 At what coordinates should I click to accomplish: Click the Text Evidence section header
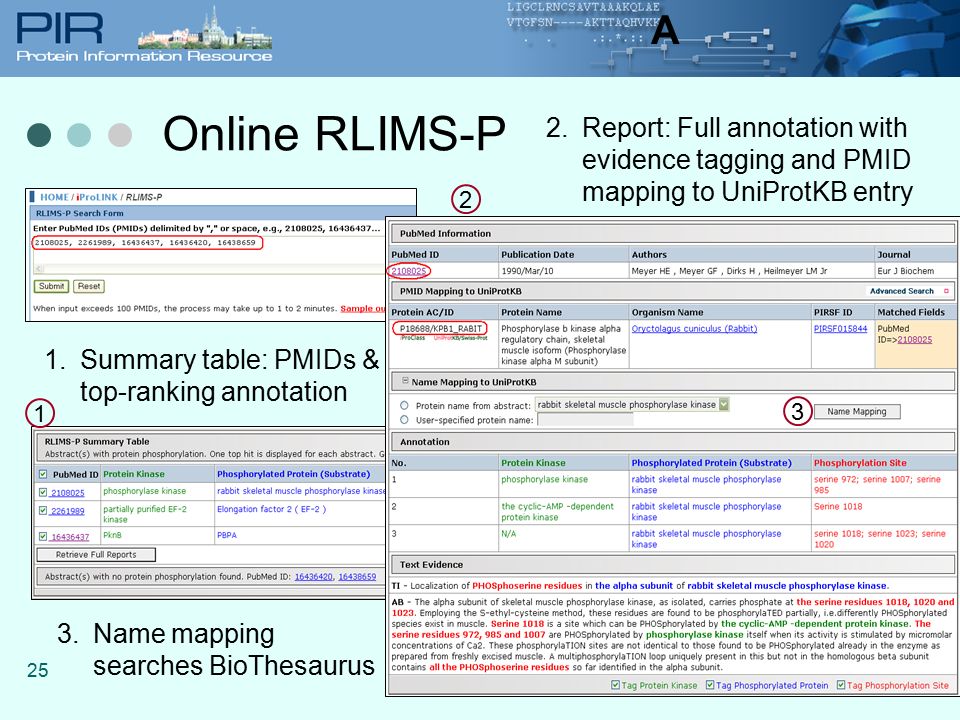point(672,564)
